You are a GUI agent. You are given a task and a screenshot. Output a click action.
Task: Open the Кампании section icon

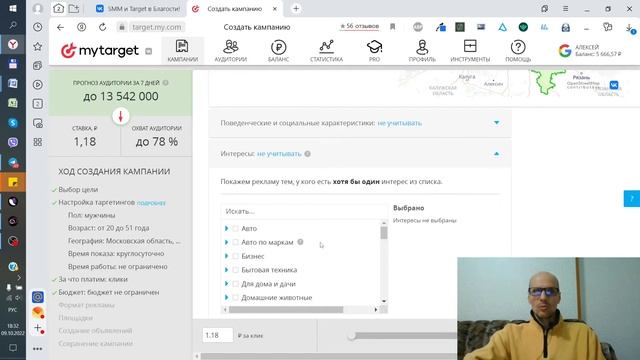click(x=182, y=47)
